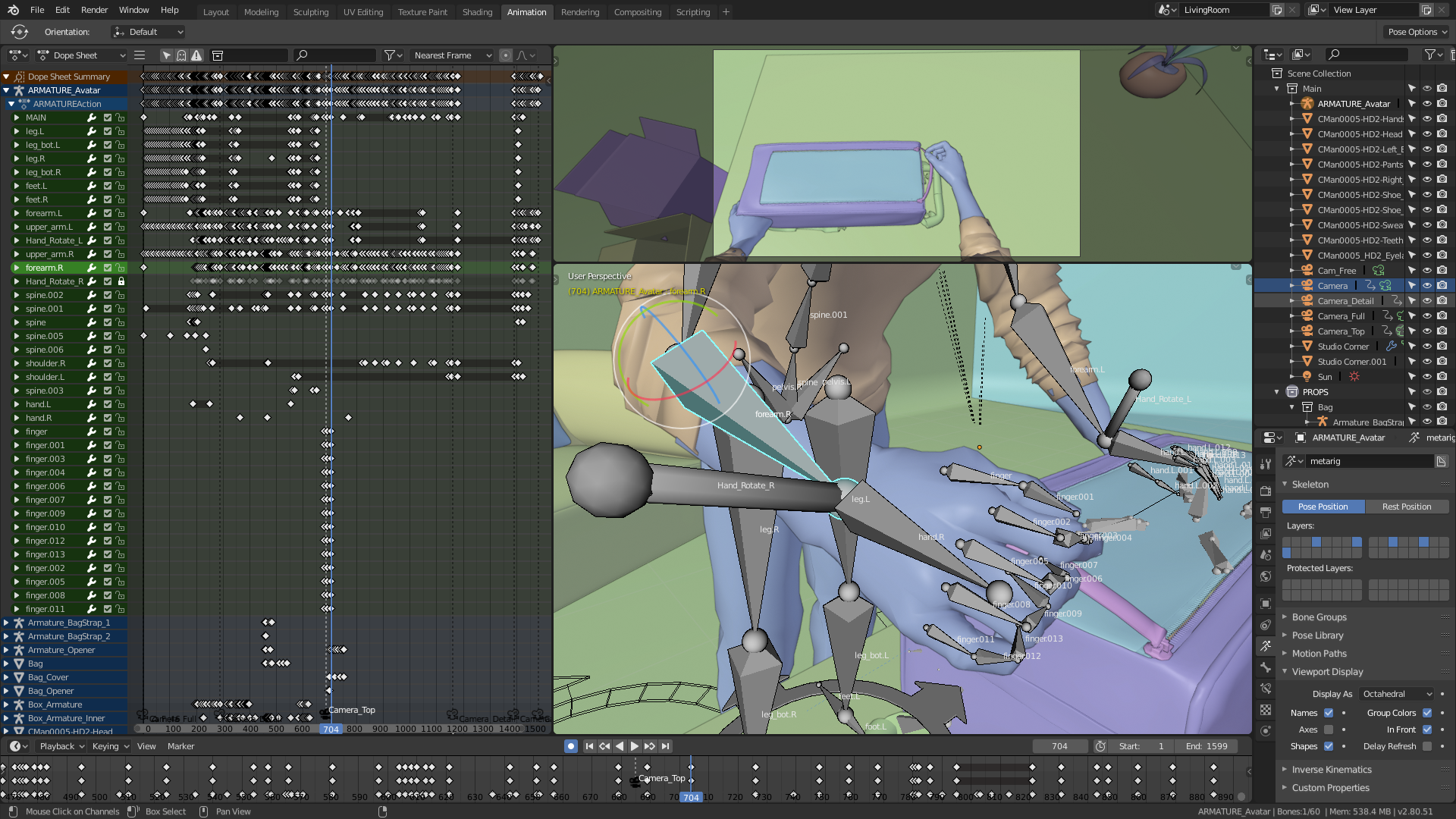The height and width of the screenshot is (819, 1456).
Task: Open the Pose Options button
Action: coord(1417,32)
